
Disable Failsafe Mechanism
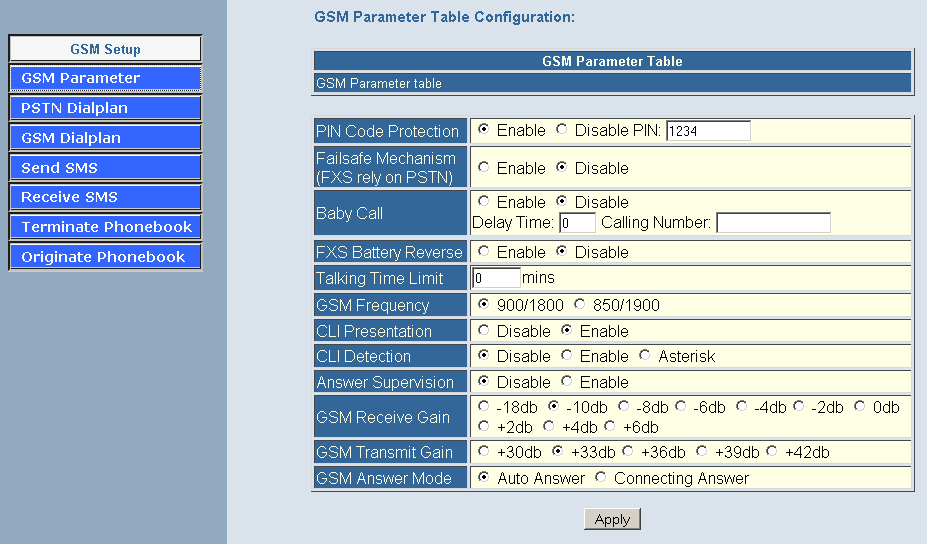(x=562, y=167)
